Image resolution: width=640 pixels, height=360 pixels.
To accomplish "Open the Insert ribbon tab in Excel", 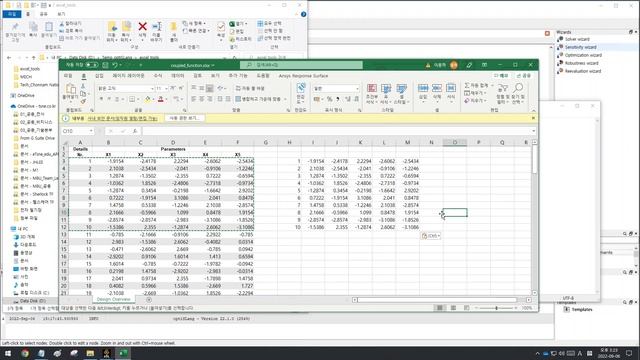I will (99, 76).
